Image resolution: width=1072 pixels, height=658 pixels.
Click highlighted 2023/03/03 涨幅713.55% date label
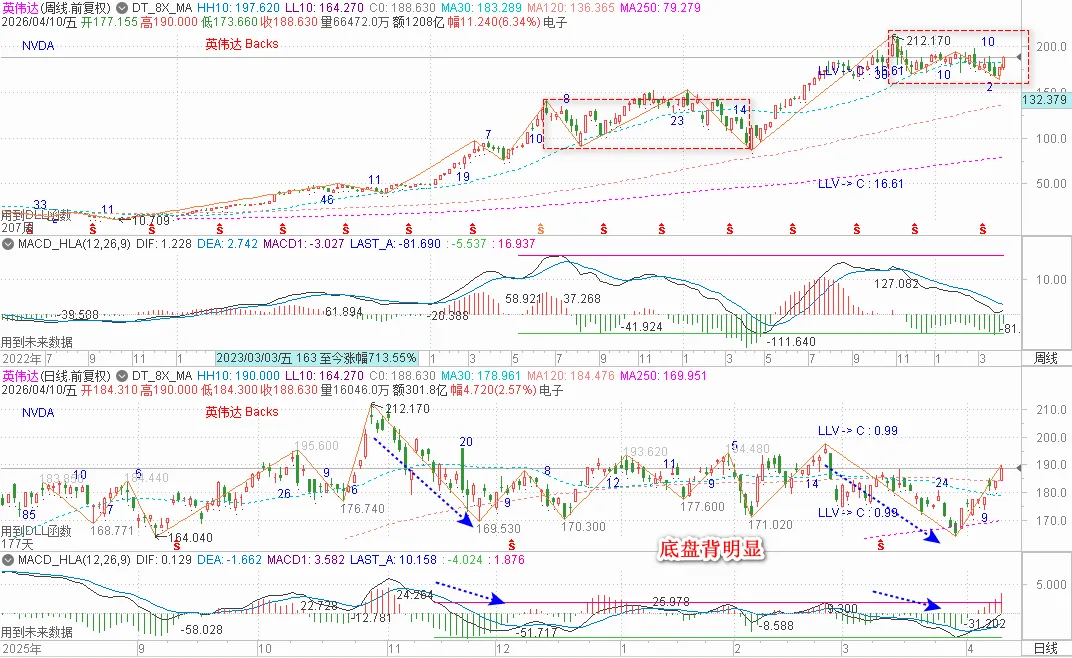point(317,358)
